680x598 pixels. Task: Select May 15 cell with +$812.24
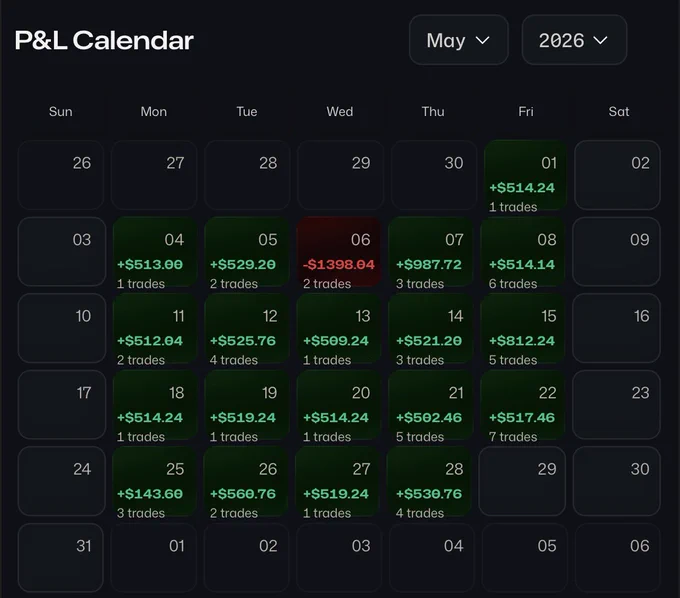(523, 328)
